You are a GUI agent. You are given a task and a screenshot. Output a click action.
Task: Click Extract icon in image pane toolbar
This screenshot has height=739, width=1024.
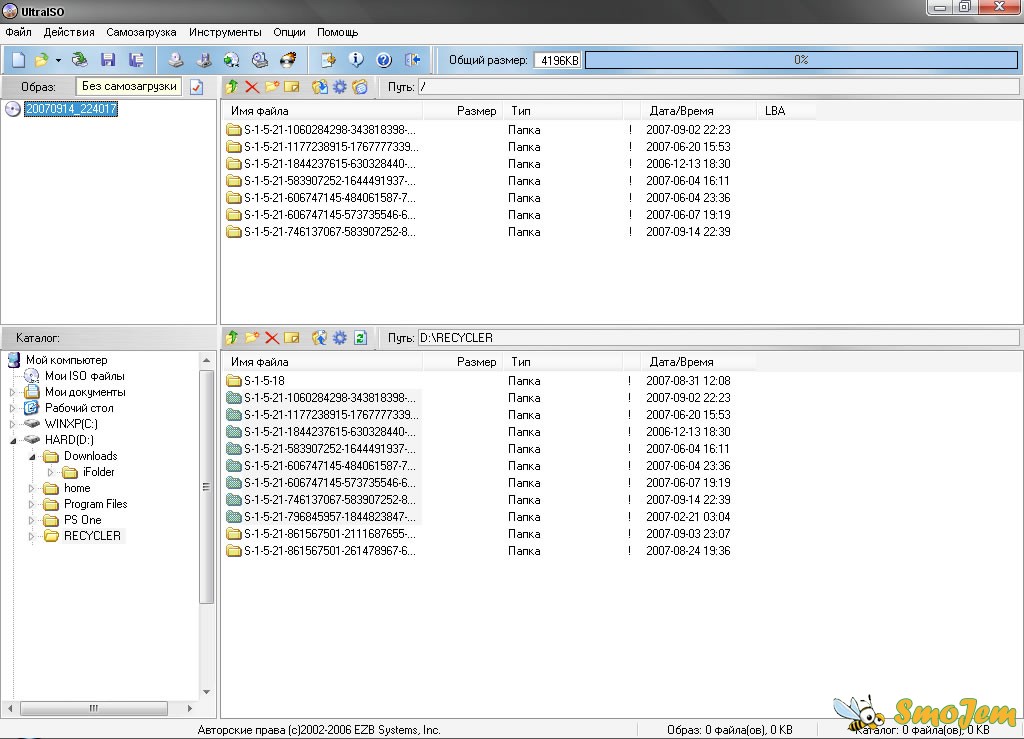click(x=319, y=87)
